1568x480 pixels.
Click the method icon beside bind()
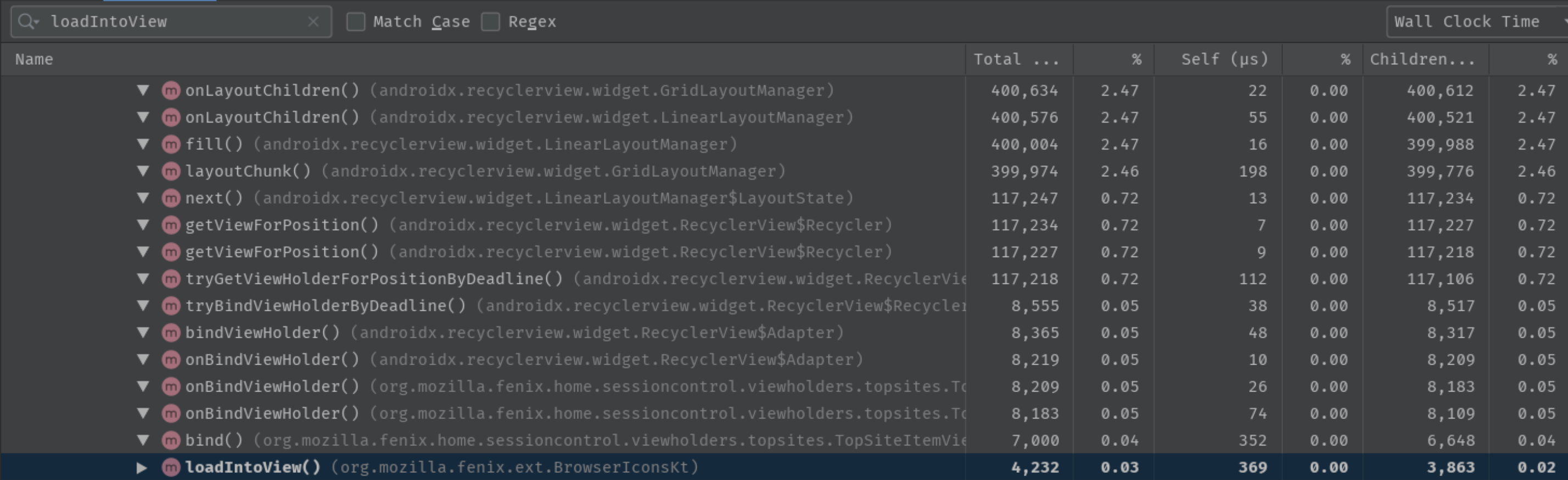171,440
